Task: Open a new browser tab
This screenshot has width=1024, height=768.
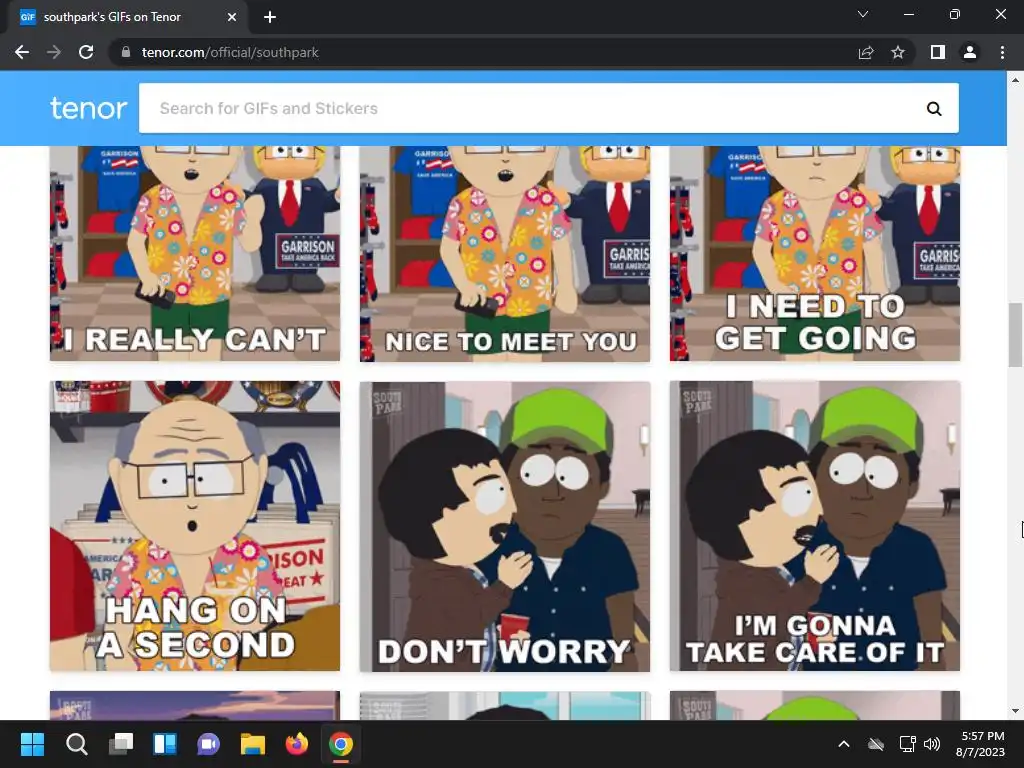Action: coord(270,17)
